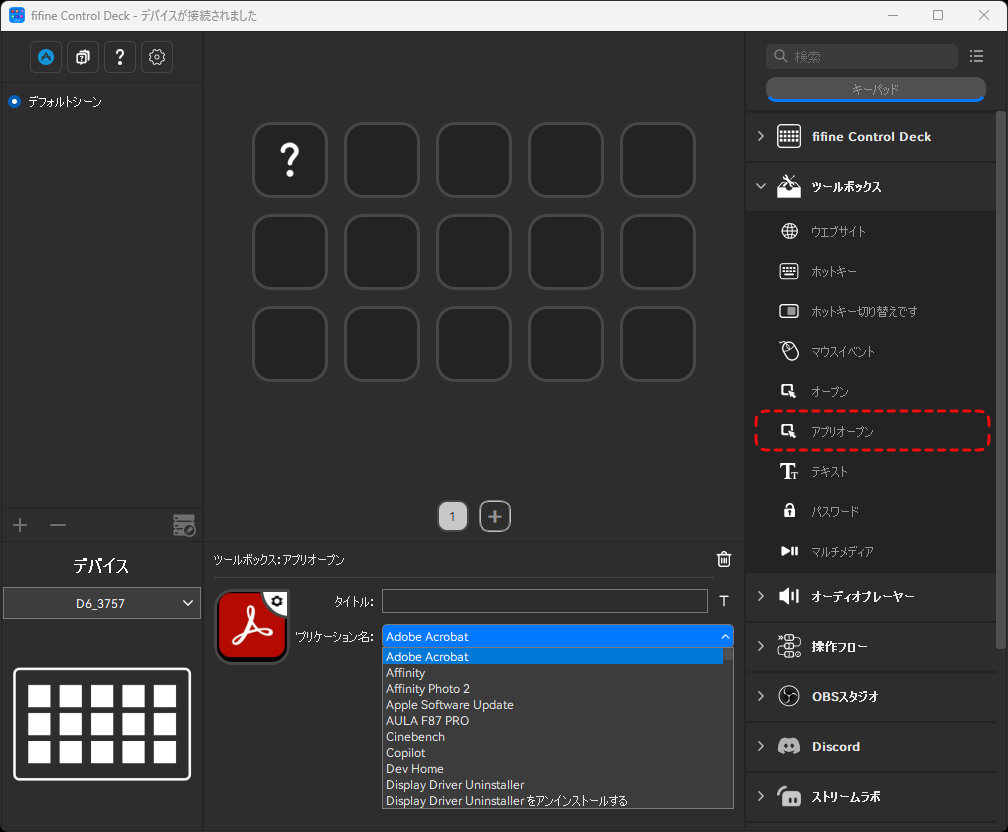Image resolution: width=1008 pixels, height=832 pixels.
Task: Toggle the list view icon beside search
Action: 977,56
